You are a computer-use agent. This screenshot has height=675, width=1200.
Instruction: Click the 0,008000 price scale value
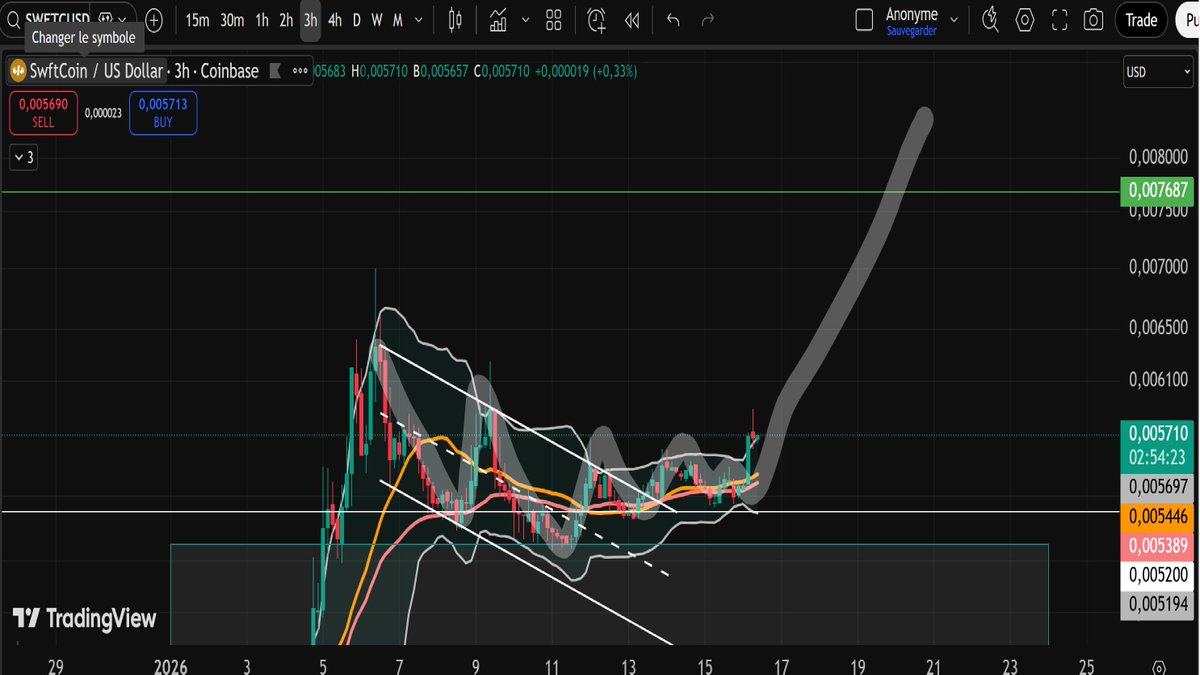pos(1159,157)
